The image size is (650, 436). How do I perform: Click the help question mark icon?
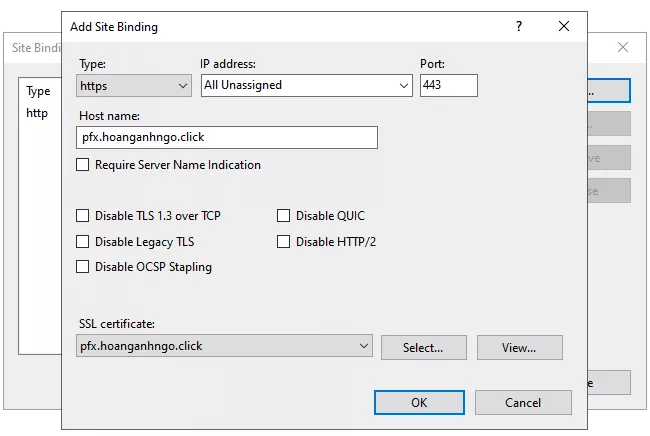coord(519,26)
